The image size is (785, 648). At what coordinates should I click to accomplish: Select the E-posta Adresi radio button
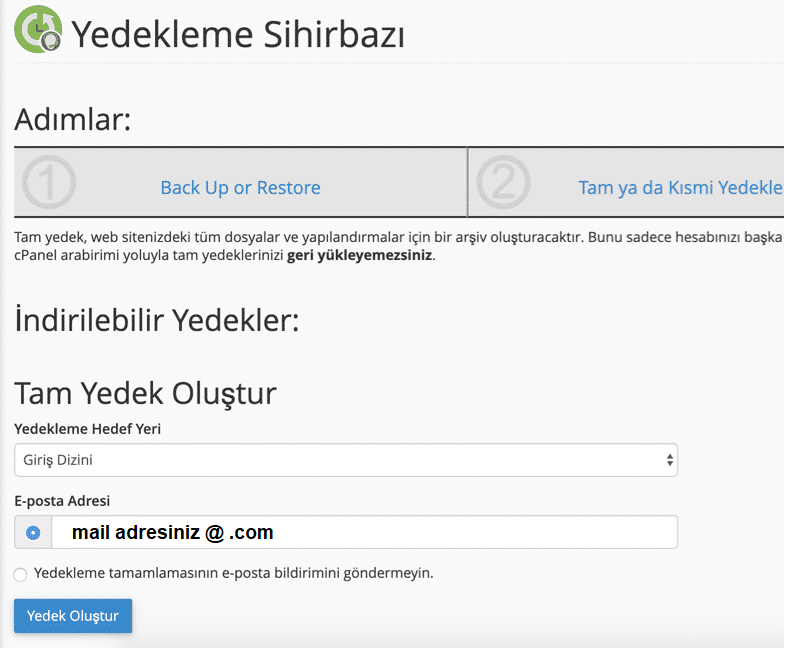coord(32,533)
